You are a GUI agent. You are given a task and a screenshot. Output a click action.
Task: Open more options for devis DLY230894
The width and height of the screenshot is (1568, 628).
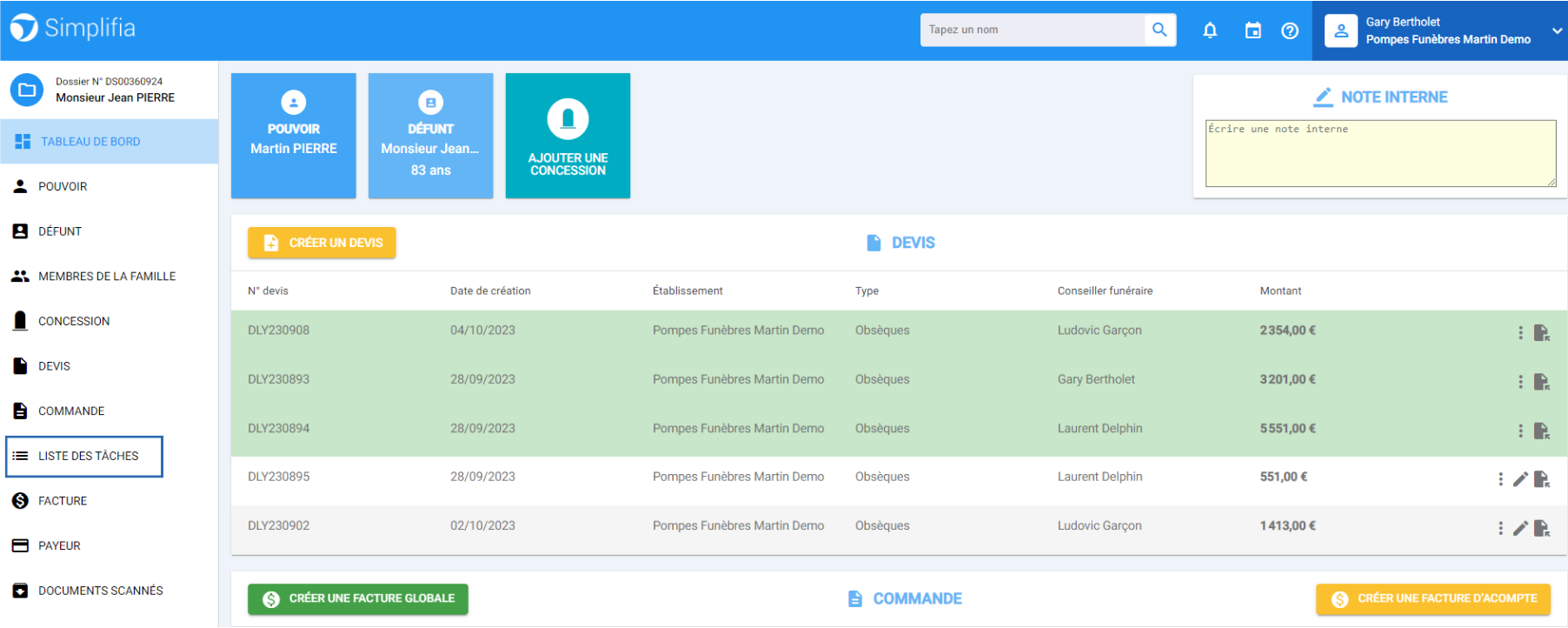click(1520, 431)
